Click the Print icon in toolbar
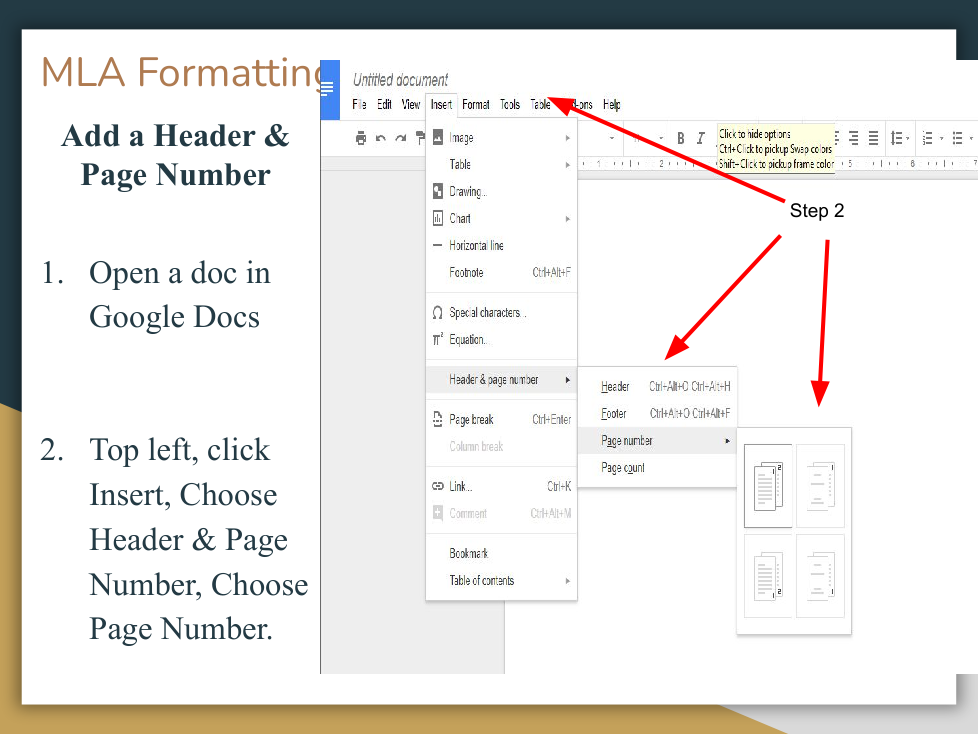 click(361, 138)
